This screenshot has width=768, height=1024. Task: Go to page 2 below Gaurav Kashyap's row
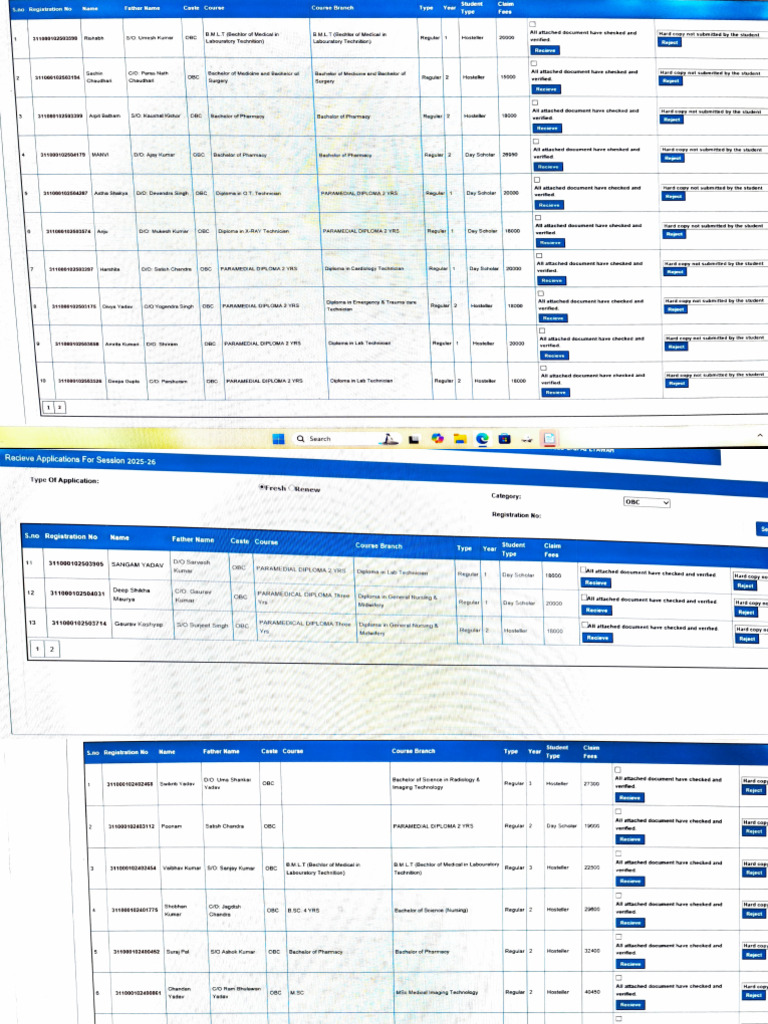(52, 649)
